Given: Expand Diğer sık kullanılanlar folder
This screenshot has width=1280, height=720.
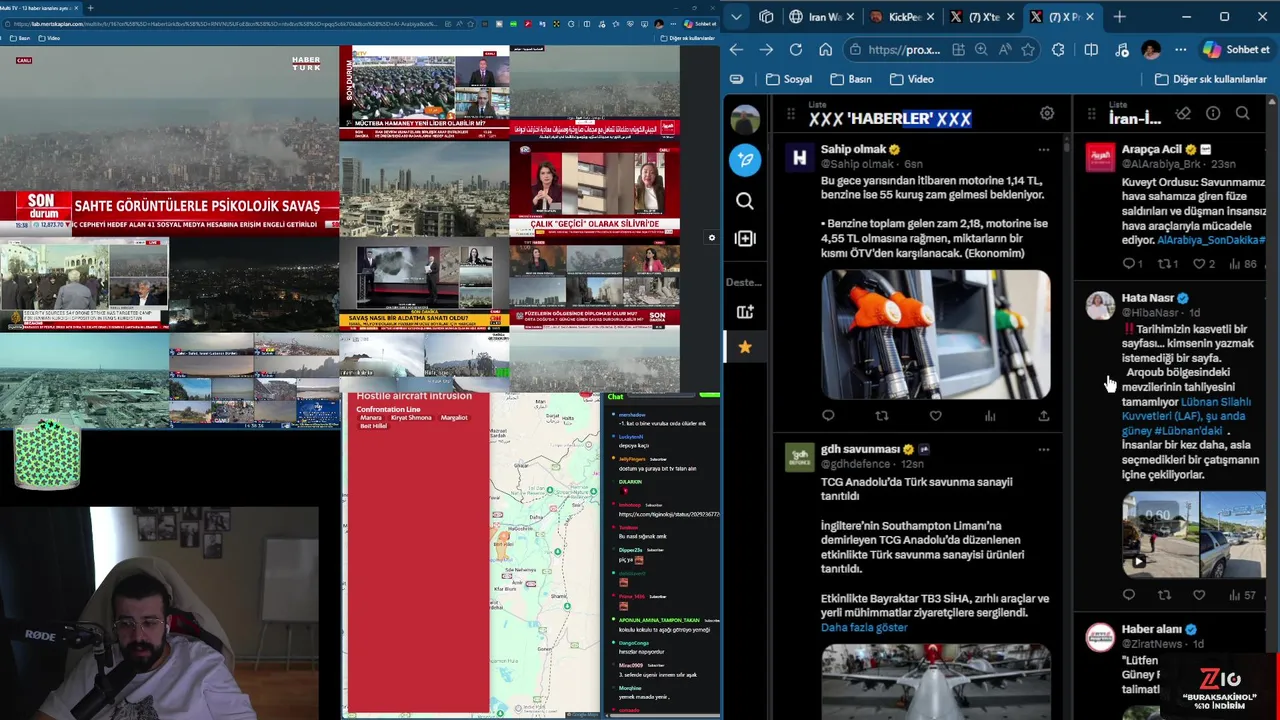Looking at the screenshot, I should click(x=1210, y=79).
